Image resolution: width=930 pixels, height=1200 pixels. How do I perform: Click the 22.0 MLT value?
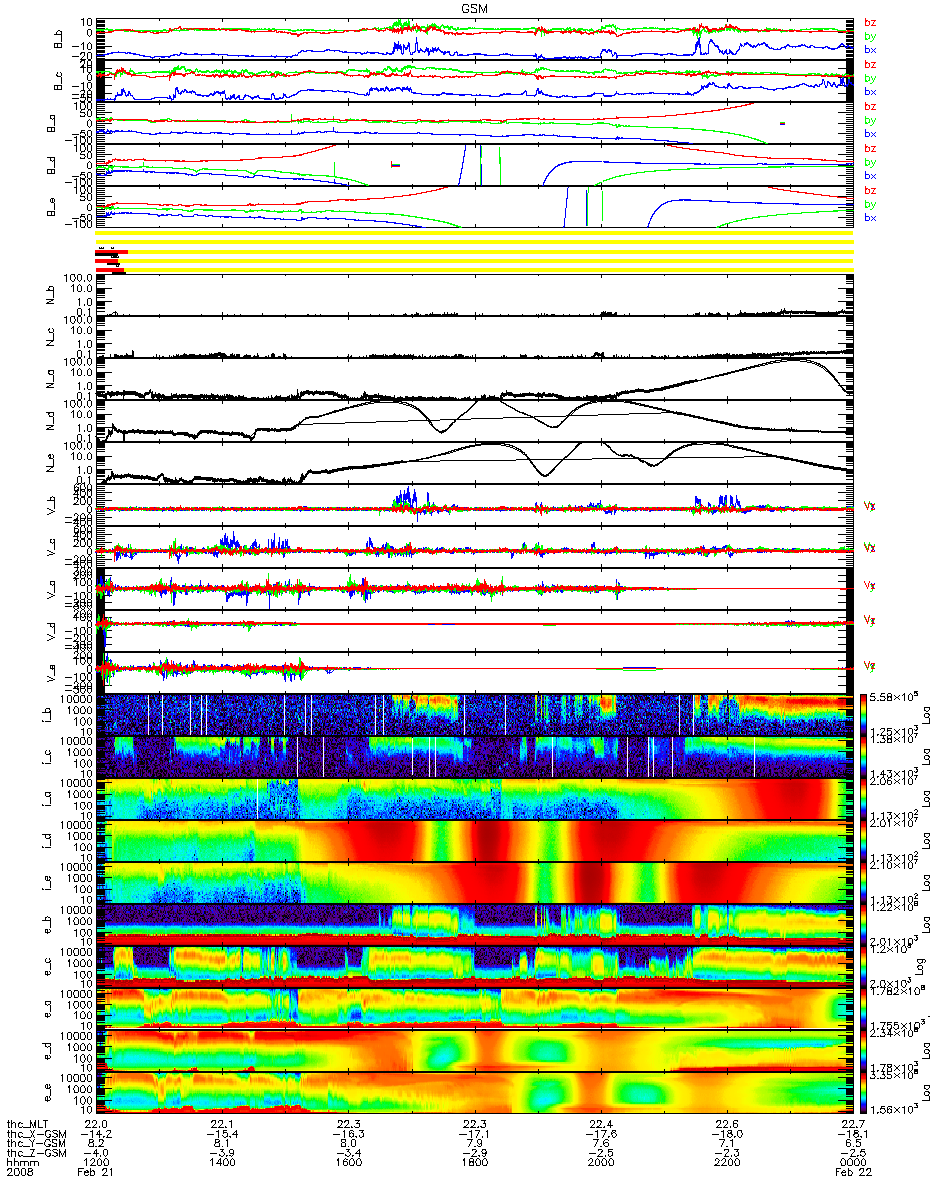(x=96, y=1124)
